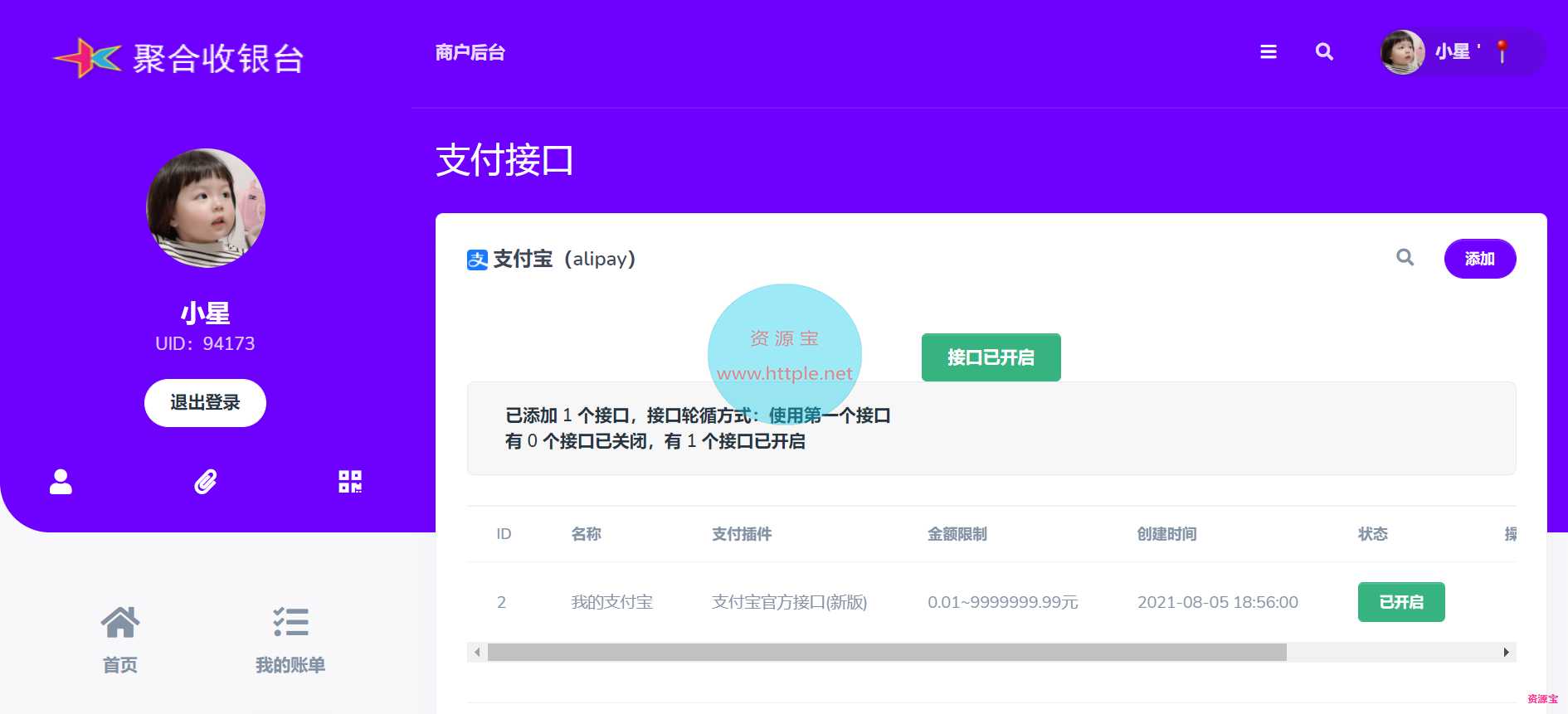Click the 退出登录 logout button
This screenshot has height=714, width=1568.
(205, 403)
